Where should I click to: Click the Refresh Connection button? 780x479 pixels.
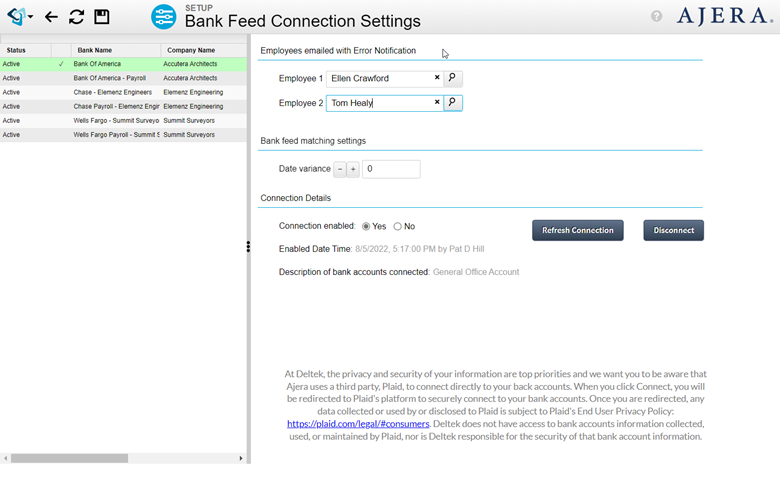coord(578,230)
